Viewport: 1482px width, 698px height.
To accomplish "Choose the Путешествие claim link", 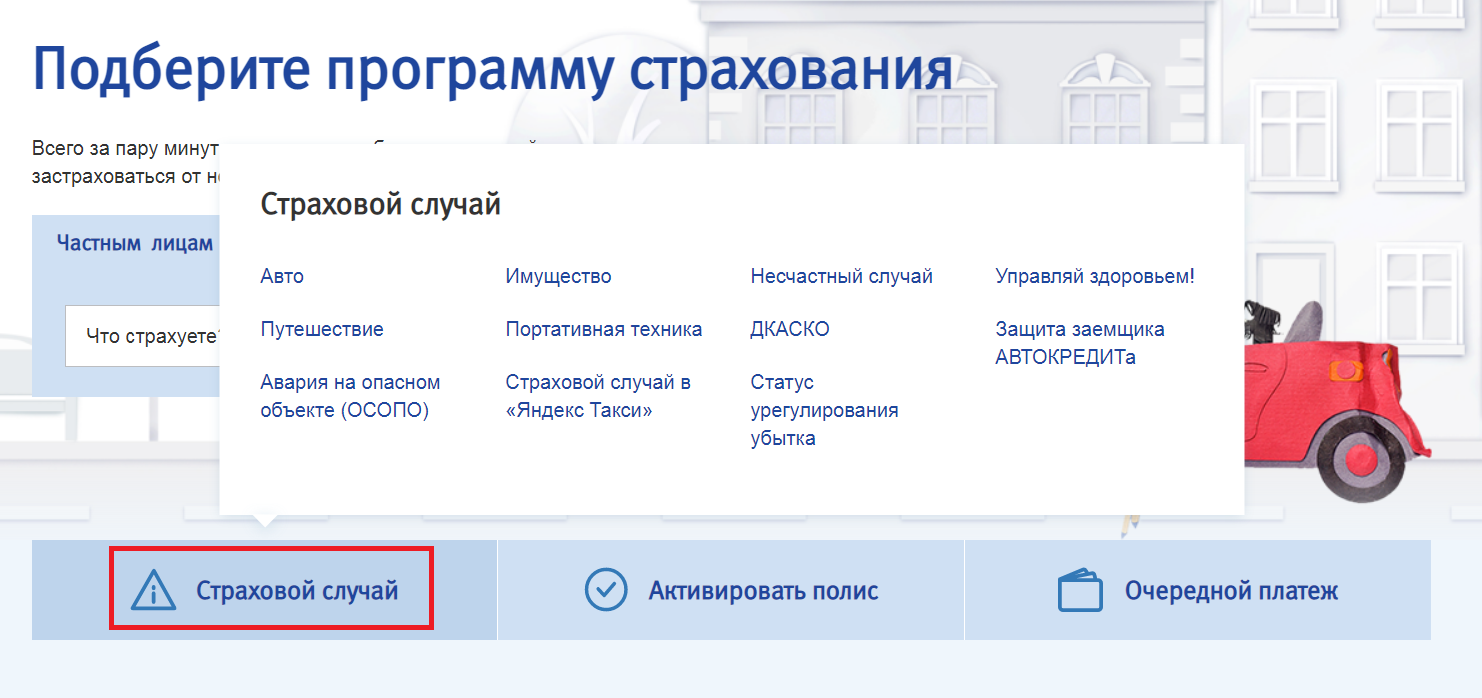I will pyautogui.click(x=322, y=329).
